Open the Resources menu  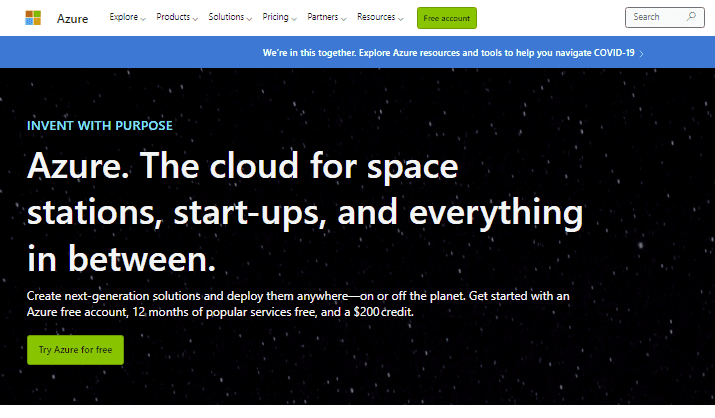pos(380,17)
